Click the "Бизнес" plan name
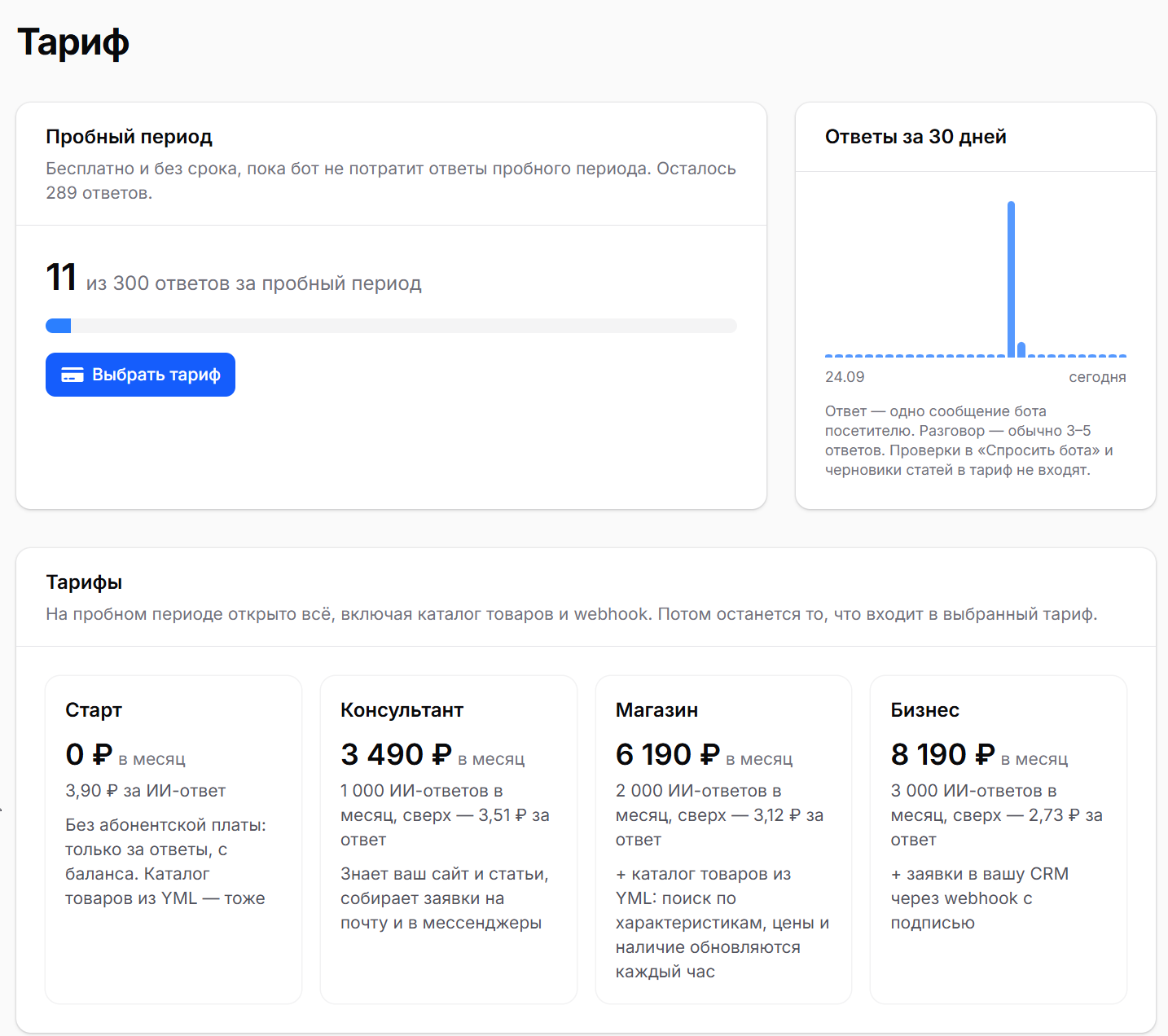 924,710
